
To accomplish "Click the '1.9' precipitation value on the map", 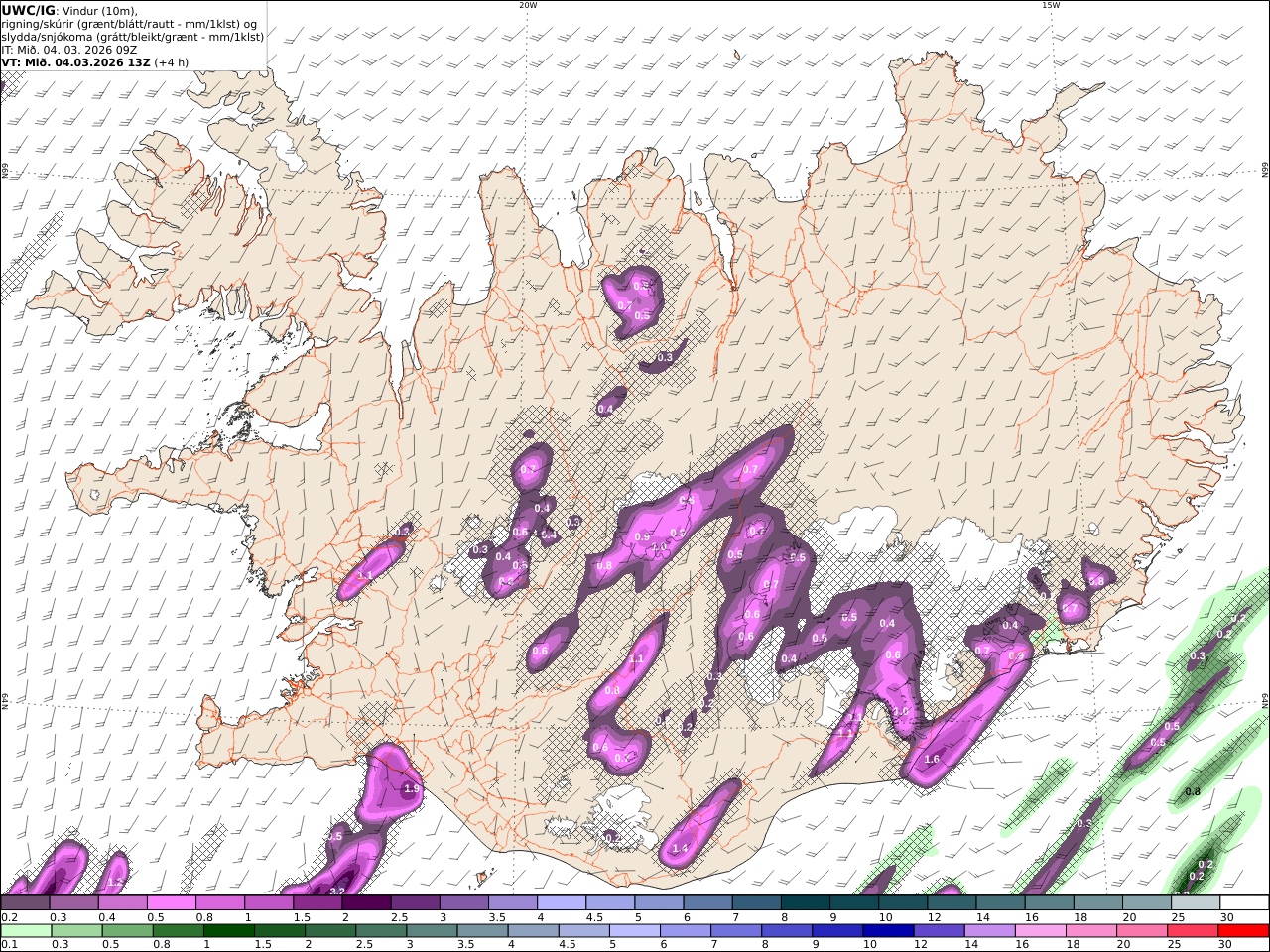I will click(x=413, y=789).
